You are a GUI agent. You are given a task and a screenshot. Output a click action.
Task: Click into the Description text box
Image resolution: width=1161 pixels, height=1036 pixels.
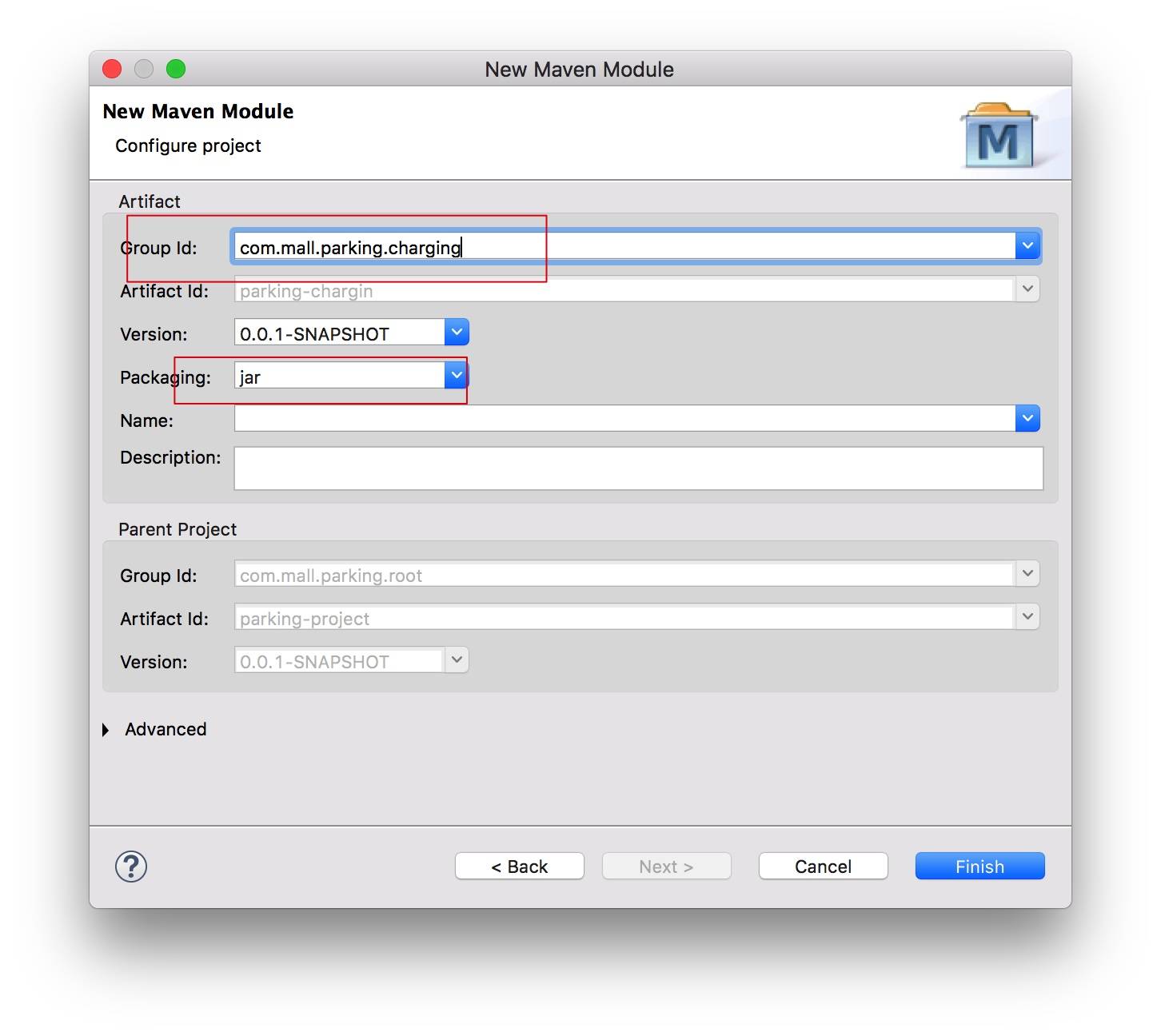coord(638,468)
